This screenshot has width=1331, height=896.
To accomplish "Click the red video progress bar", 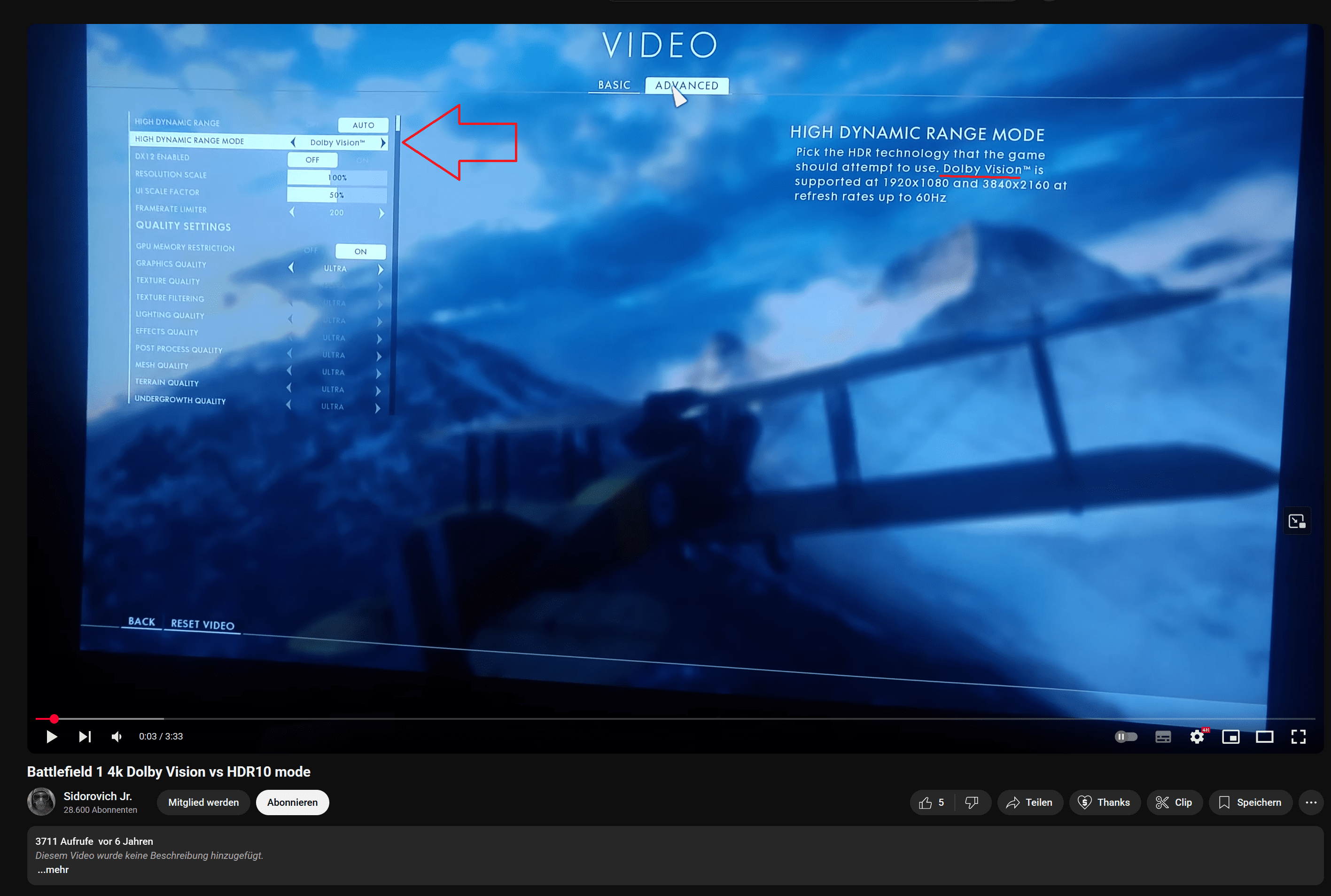I will point(54,719).
